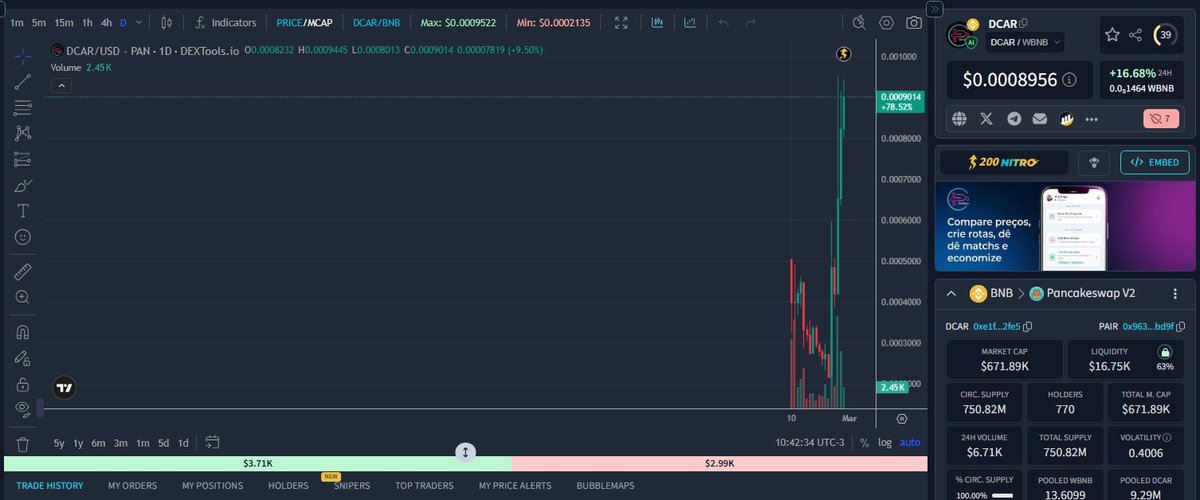The image size is (1200, 500).
Task: Collapse the chart legend chevron under Volume
Action: click(60, 86)
